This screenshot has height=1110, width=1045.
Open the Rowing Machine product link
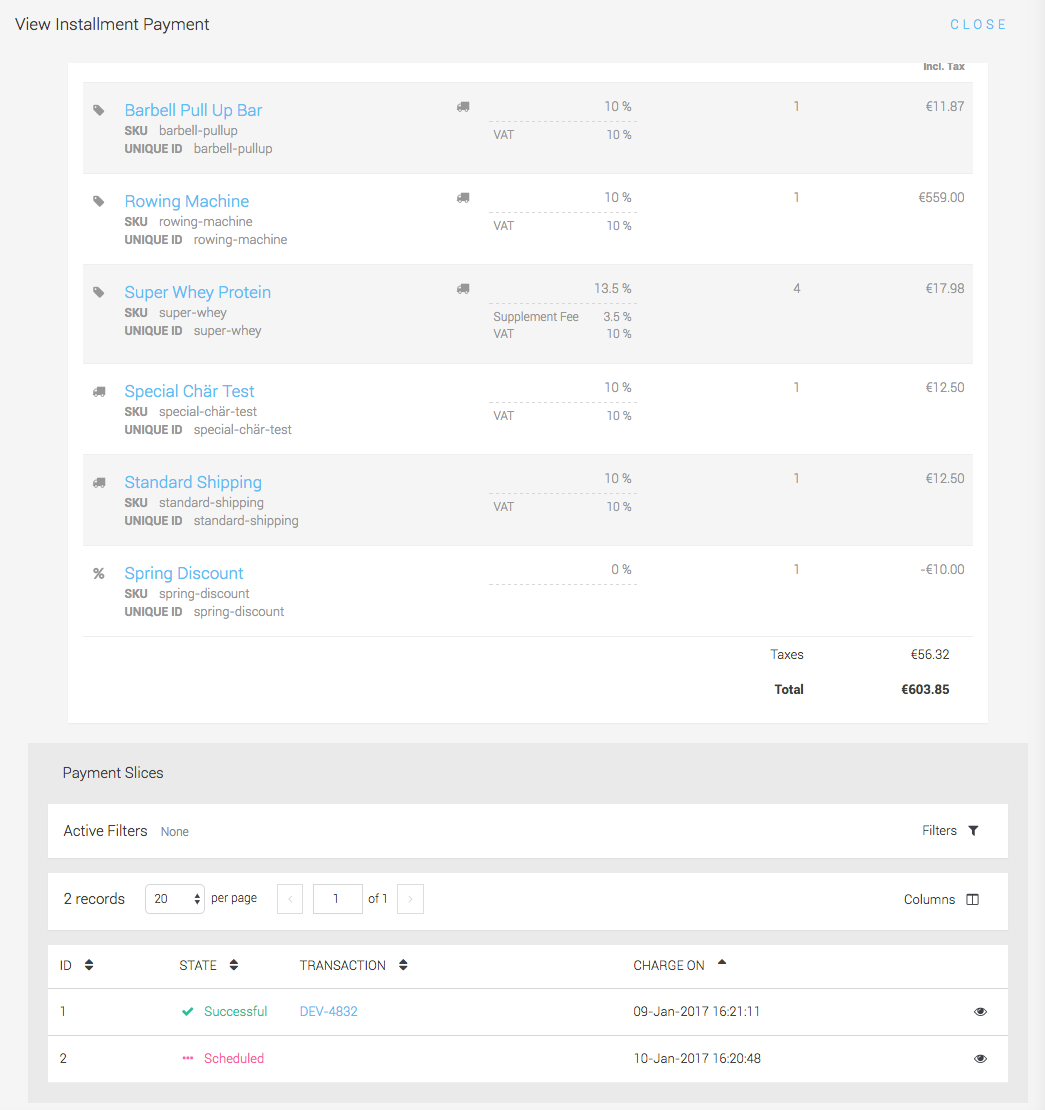coord(186,201)
